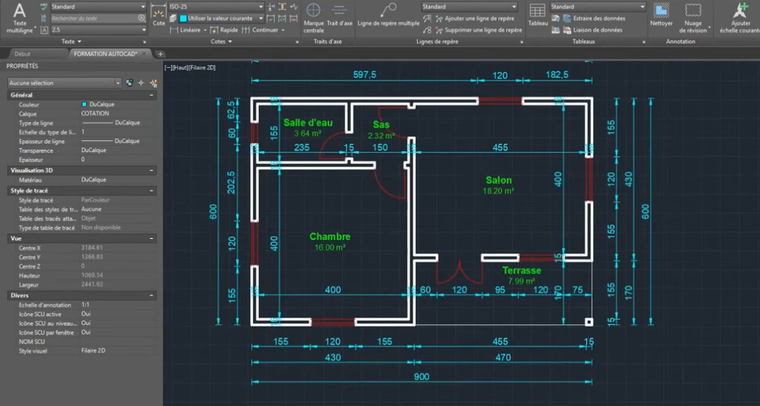Collapse the Général properties section
Image resolution: width=760 pixels, height=406 pixels.
tap(150, 94)
